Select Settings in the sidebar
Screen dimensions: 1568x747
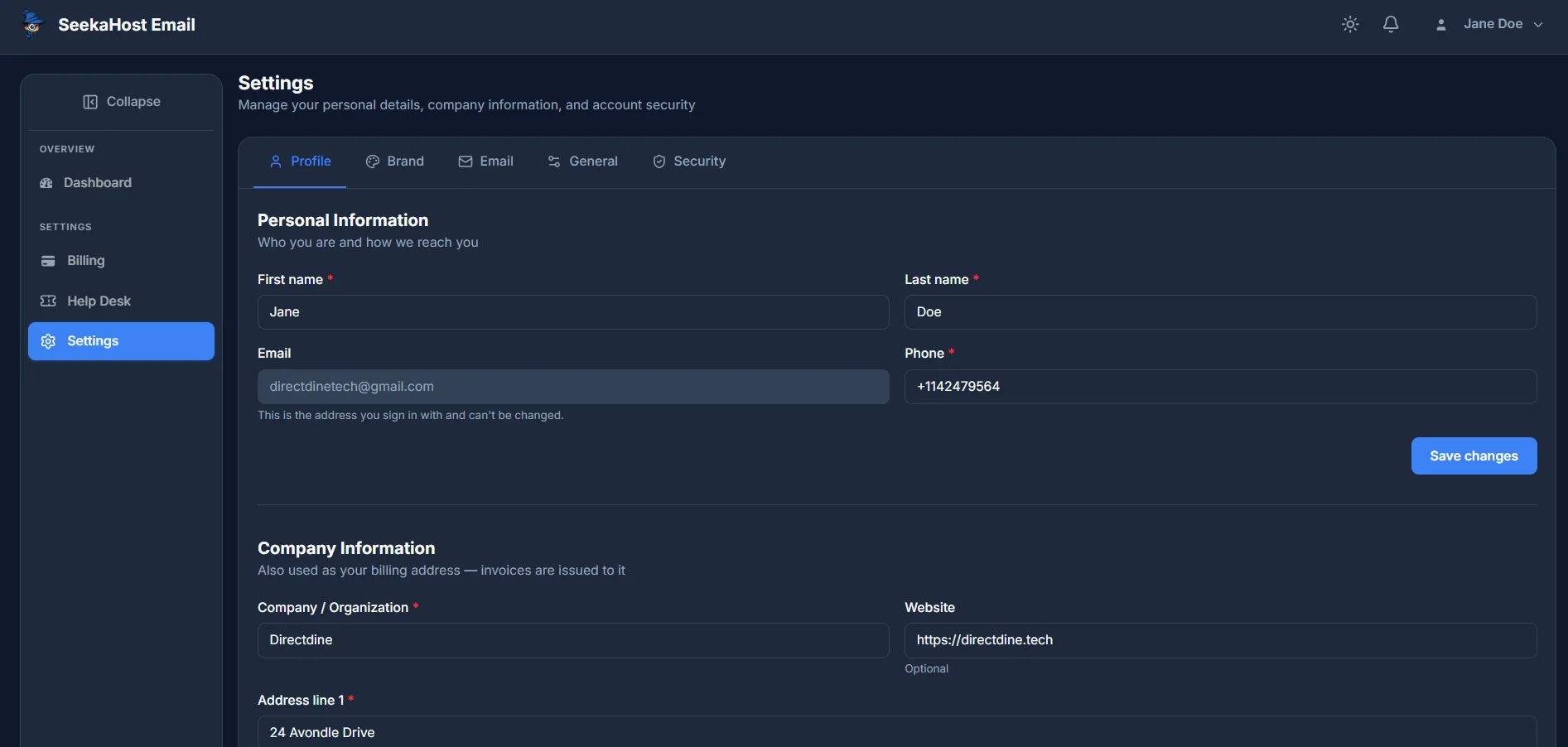point(121,341)
